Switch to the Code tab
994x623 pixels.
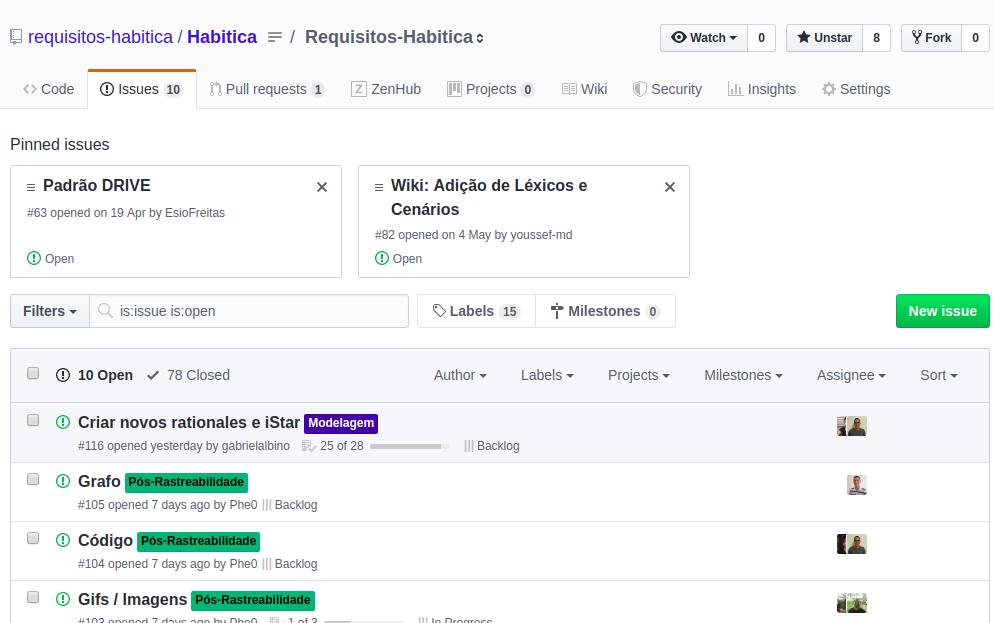(x=49, y=89)
